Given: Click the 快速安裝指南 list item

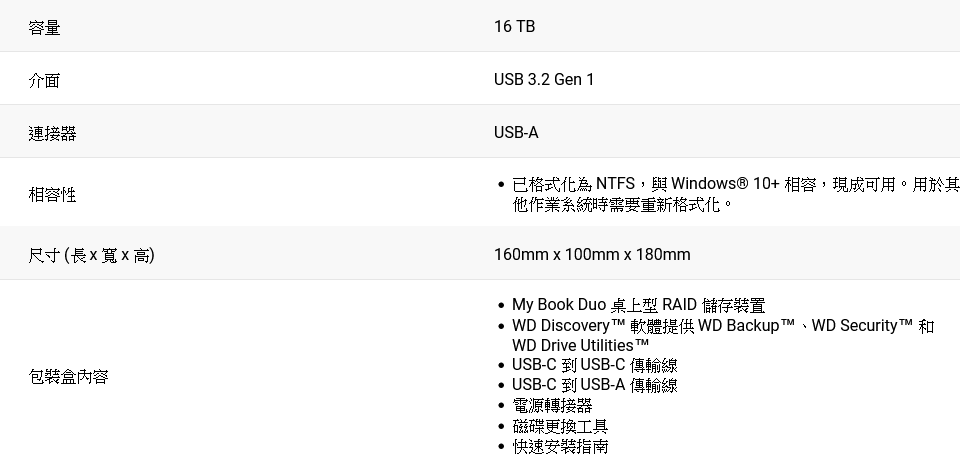Looking at the screenshot, I should click(x=560, y=446).
